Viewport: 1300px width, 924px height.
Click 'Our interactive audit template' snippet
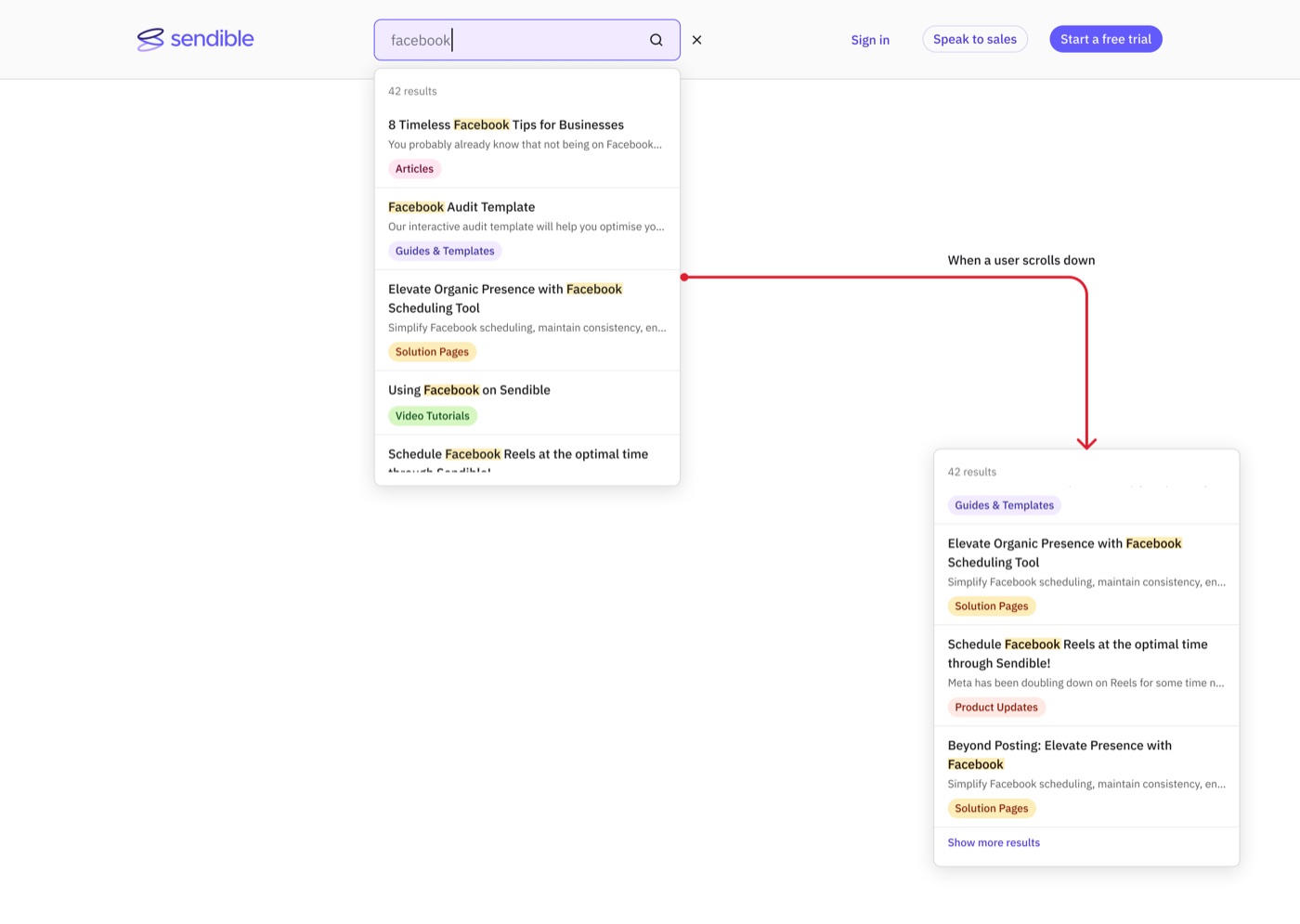(526, 227)
